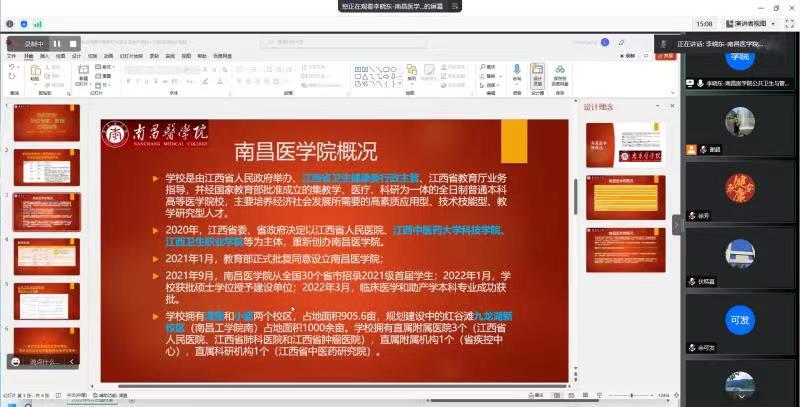The width and height of the screenshot is (800, 407).
Task: Pause the meeting recording
Action: click(56, 44)
